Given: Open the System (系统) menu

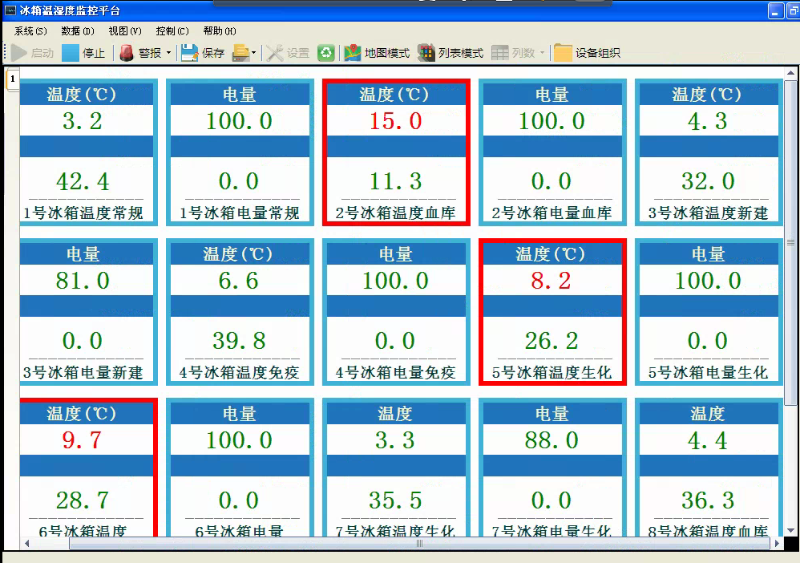Looking at the screenshot, I should click(x=31, y=31).
